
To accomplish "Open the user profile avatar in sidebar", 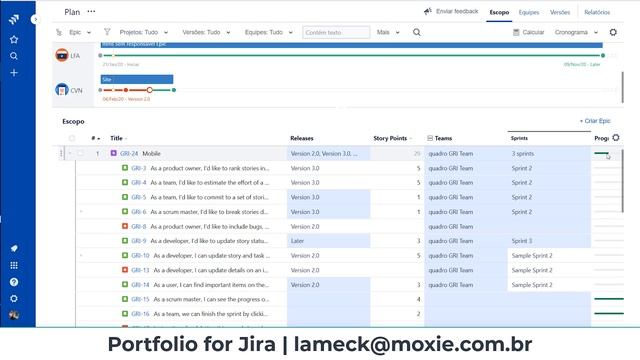I will point(14,315).
